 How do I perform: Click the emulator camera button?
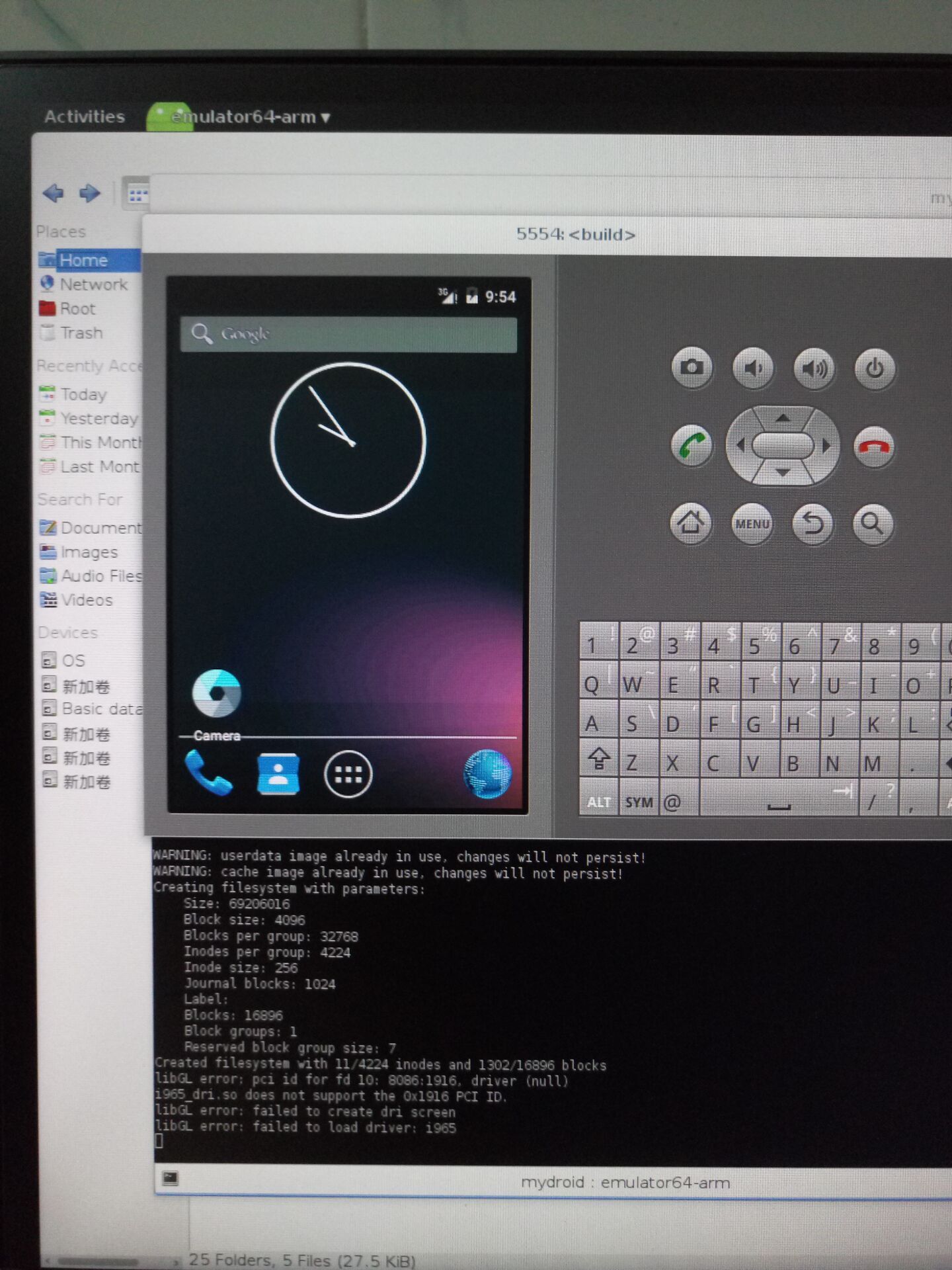coord(692,367)
